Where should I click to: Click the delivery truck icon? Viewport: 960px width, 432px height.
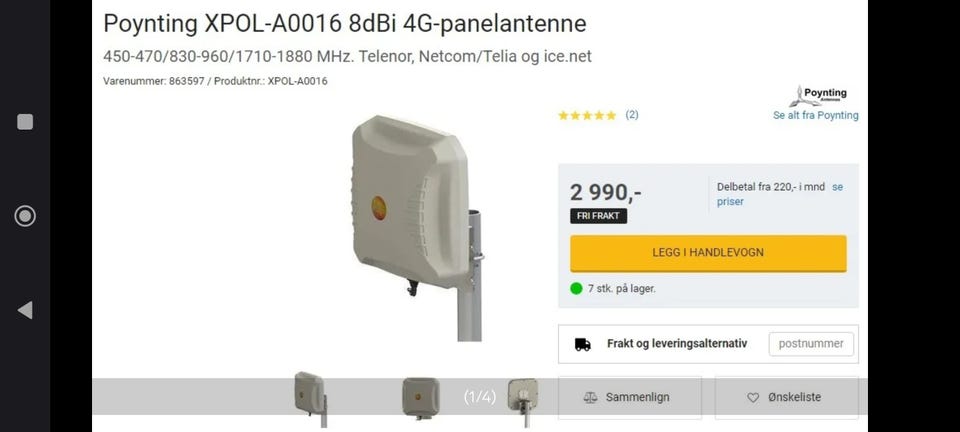pyautogui.click(x=582, y=344)
